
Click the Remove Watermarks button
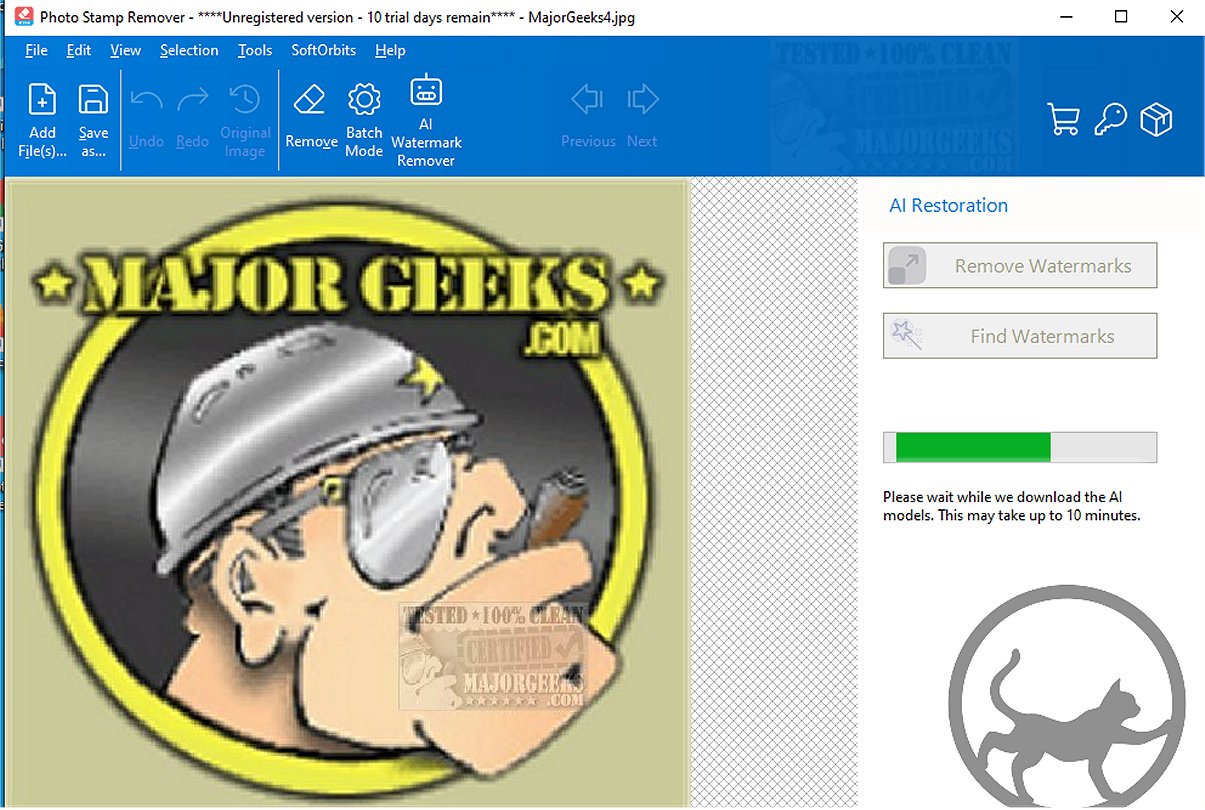coord(1020,266)
